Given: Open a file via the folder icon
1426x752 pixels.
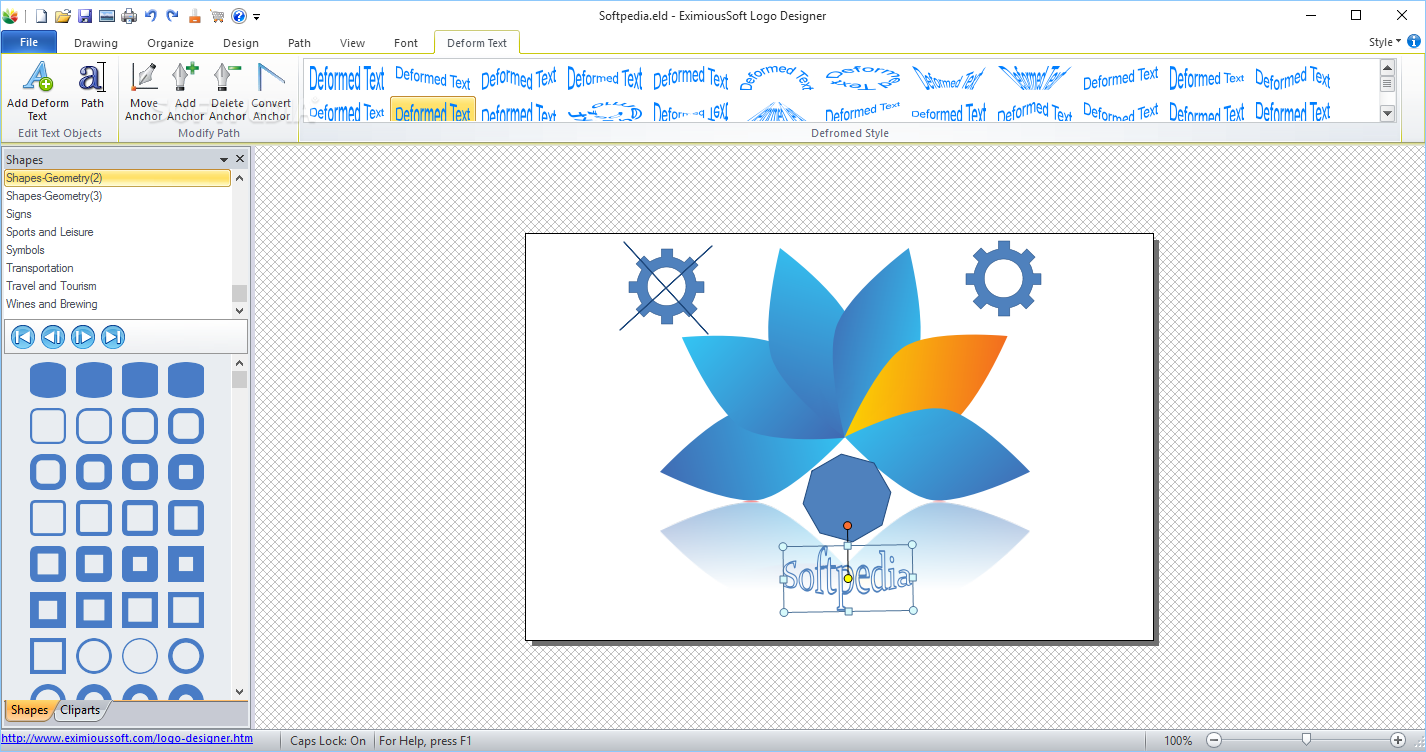Looking at the screenshot, I should pyautogui.click(x=63, y=16).
